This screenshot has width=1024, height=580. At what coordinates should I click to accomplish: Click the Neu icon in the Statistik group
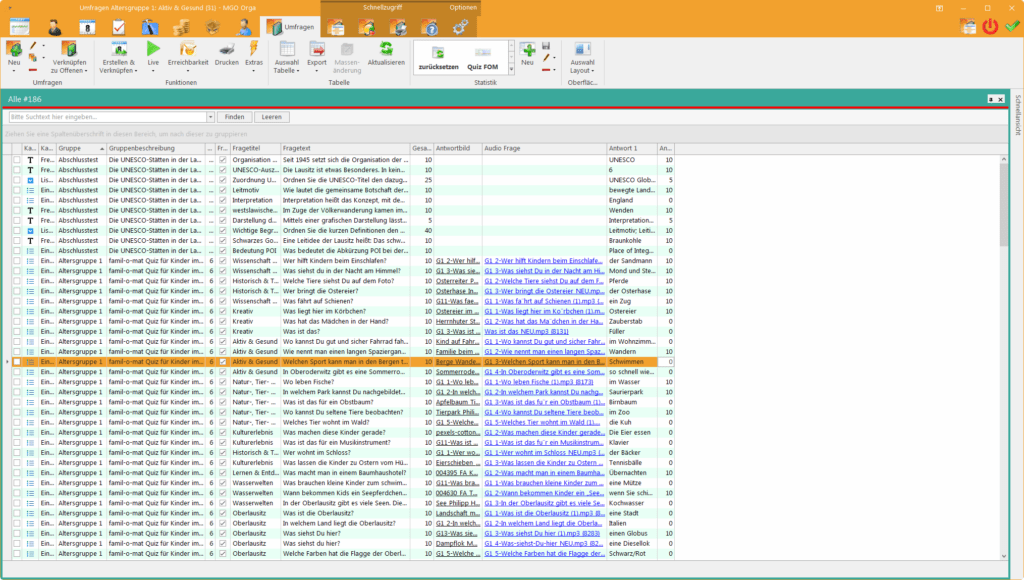528,50
